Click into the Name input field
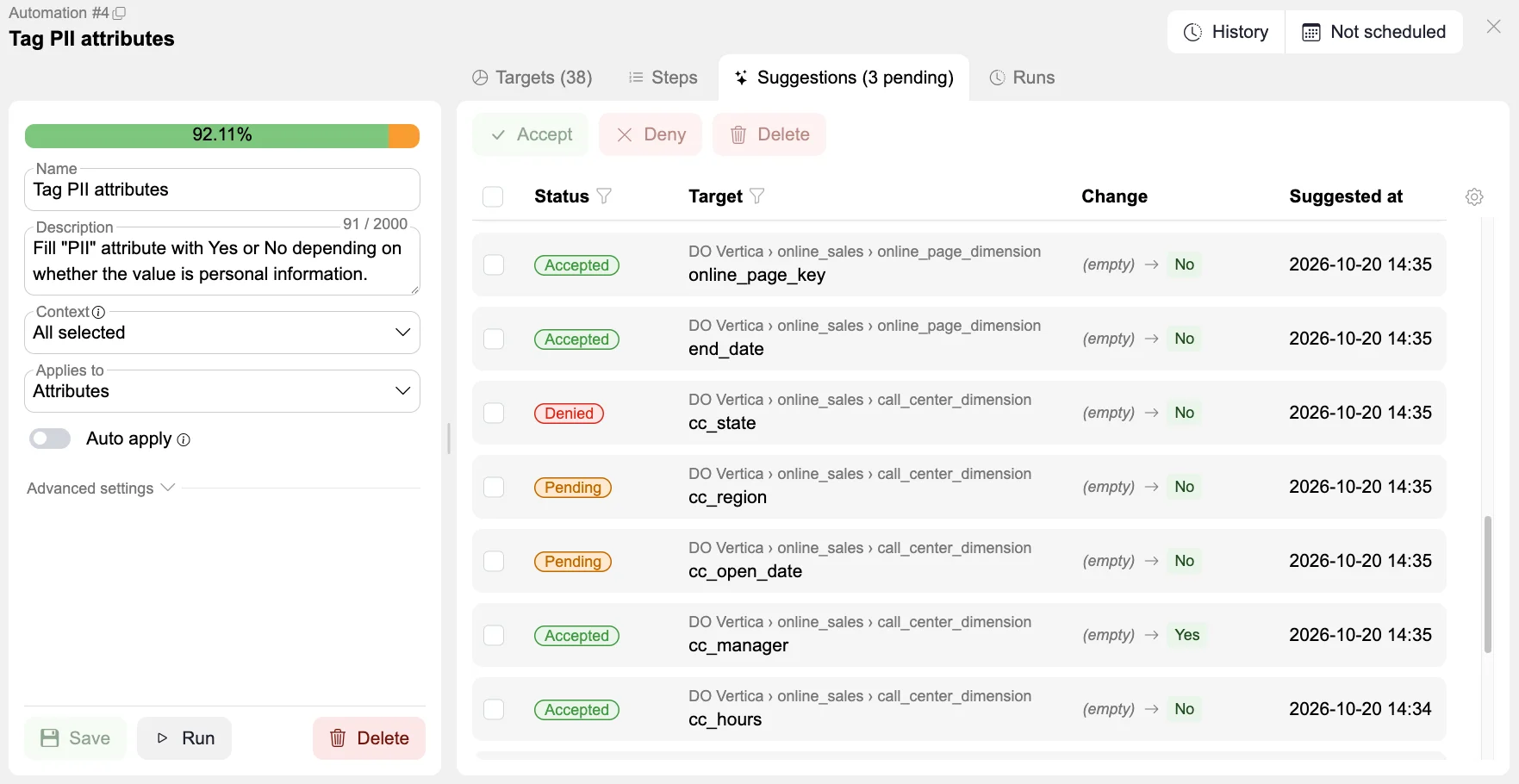This screenshot has width=1519, height=784. pos(222,190)
